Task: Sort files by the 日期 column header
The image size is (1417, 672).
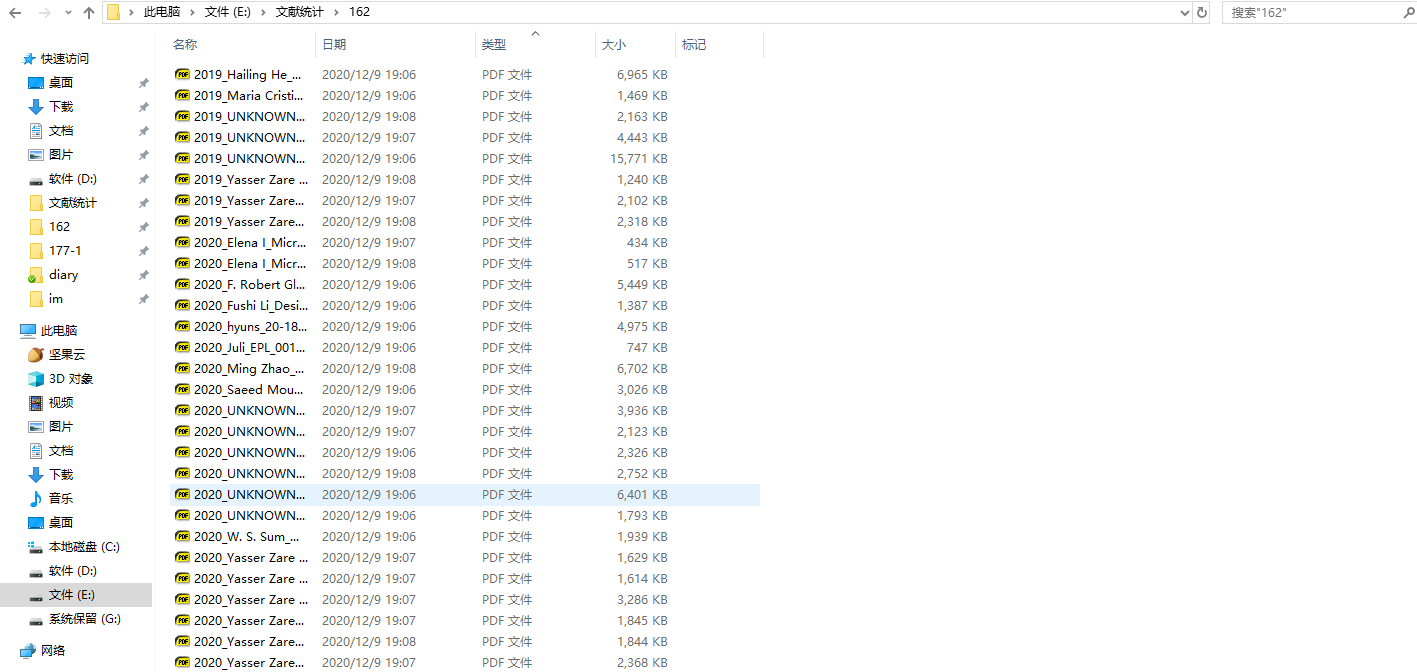Action: [x=334, y=45]
